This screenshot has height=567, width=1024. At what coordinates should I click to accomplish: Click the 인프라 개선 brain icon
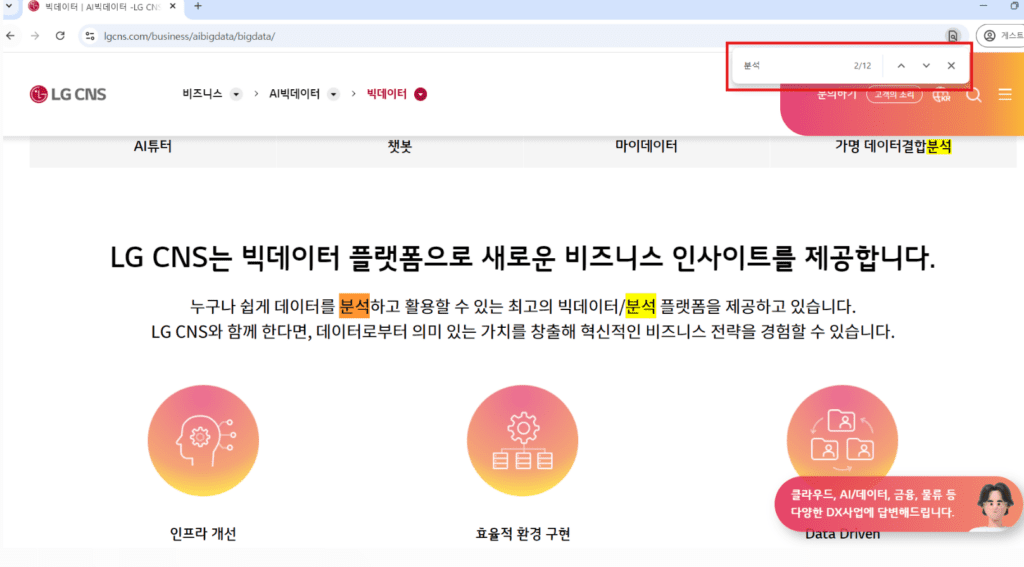tap(203, 440)
